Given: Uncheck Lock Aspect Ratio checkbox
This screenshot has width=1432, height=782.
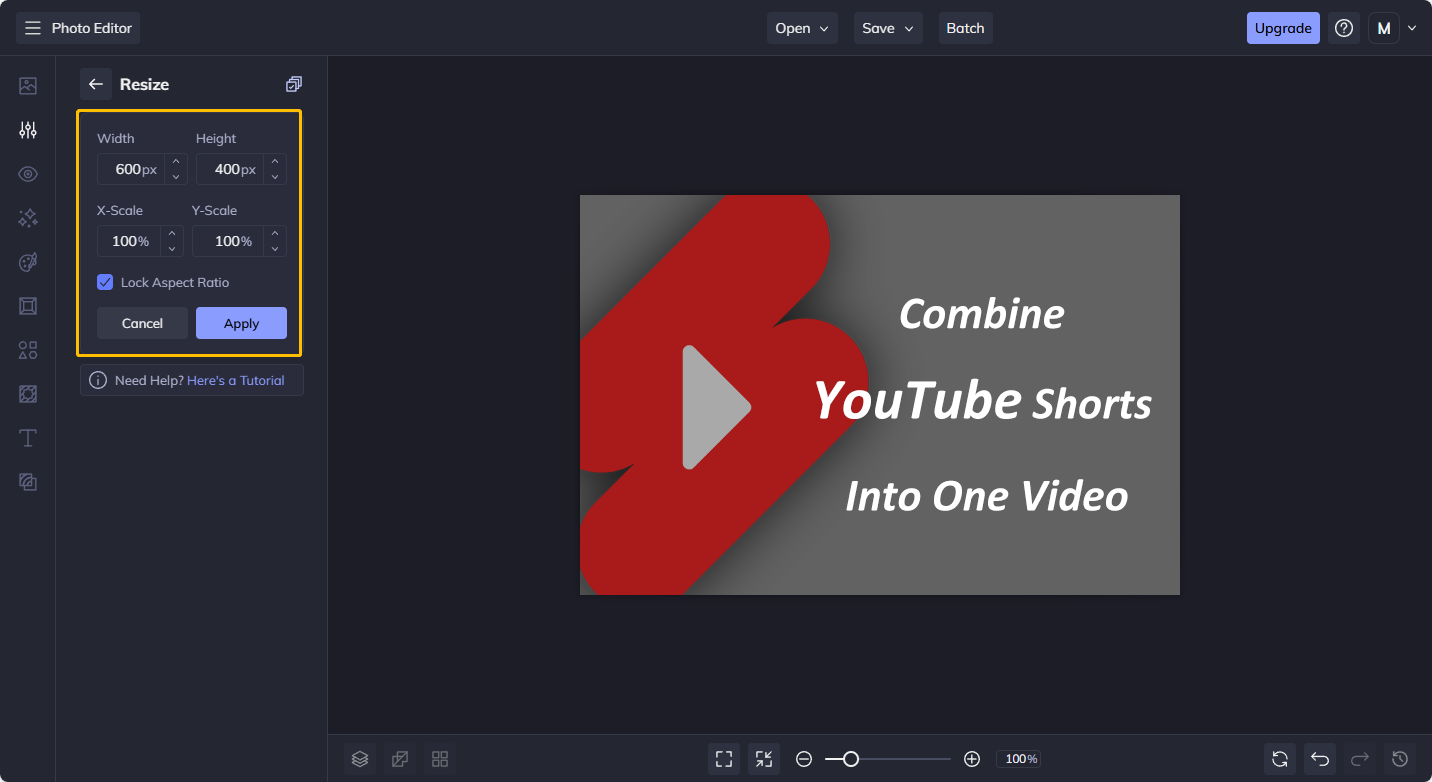Looking at the screenshot, I should click(x=105, y=282).
